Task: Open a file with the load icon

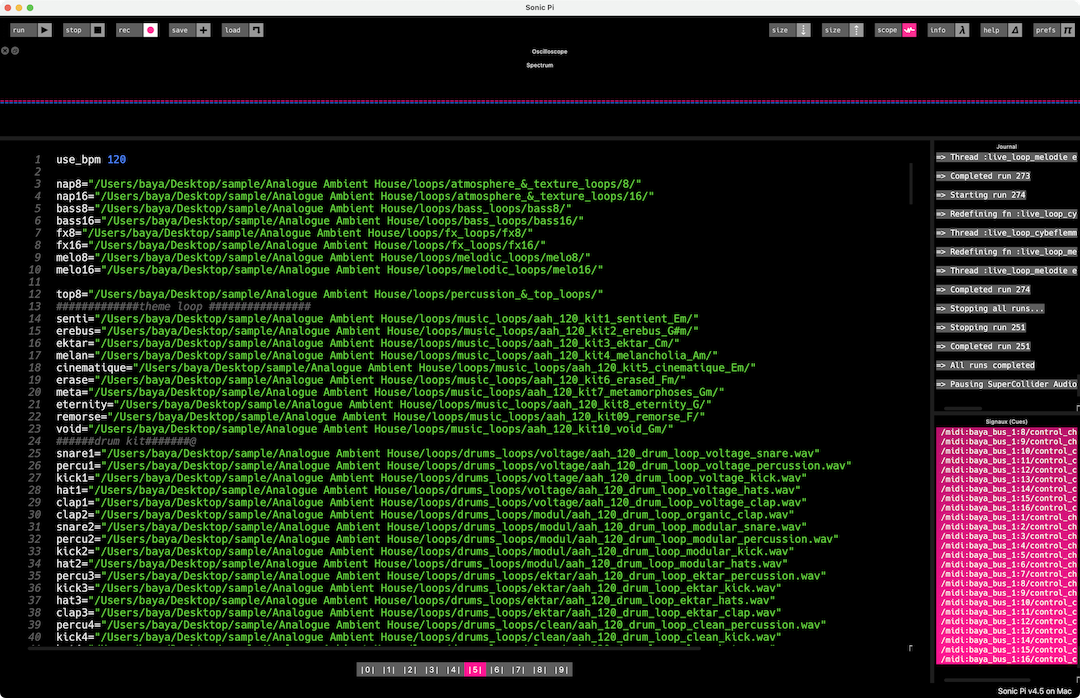Action: (x=256, y=30)
